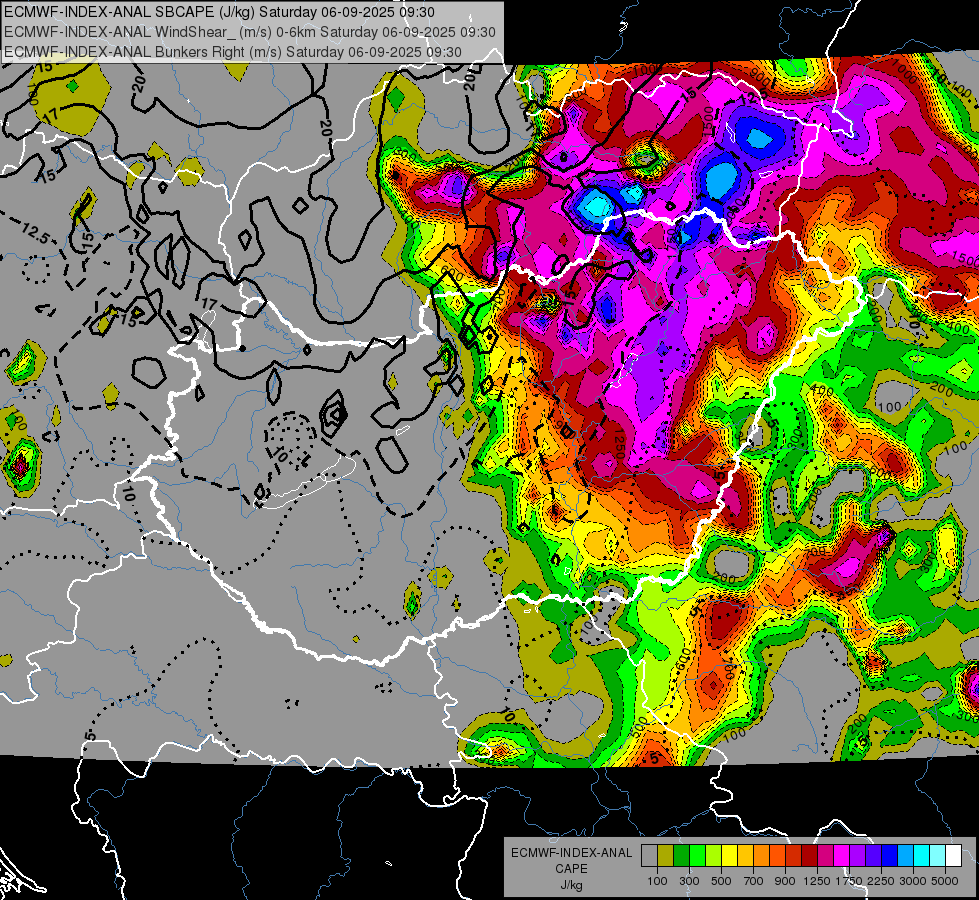Select the 700 value under the legend bar
The height and width of the screenshot is (900, 979).
tap(754, 881)
